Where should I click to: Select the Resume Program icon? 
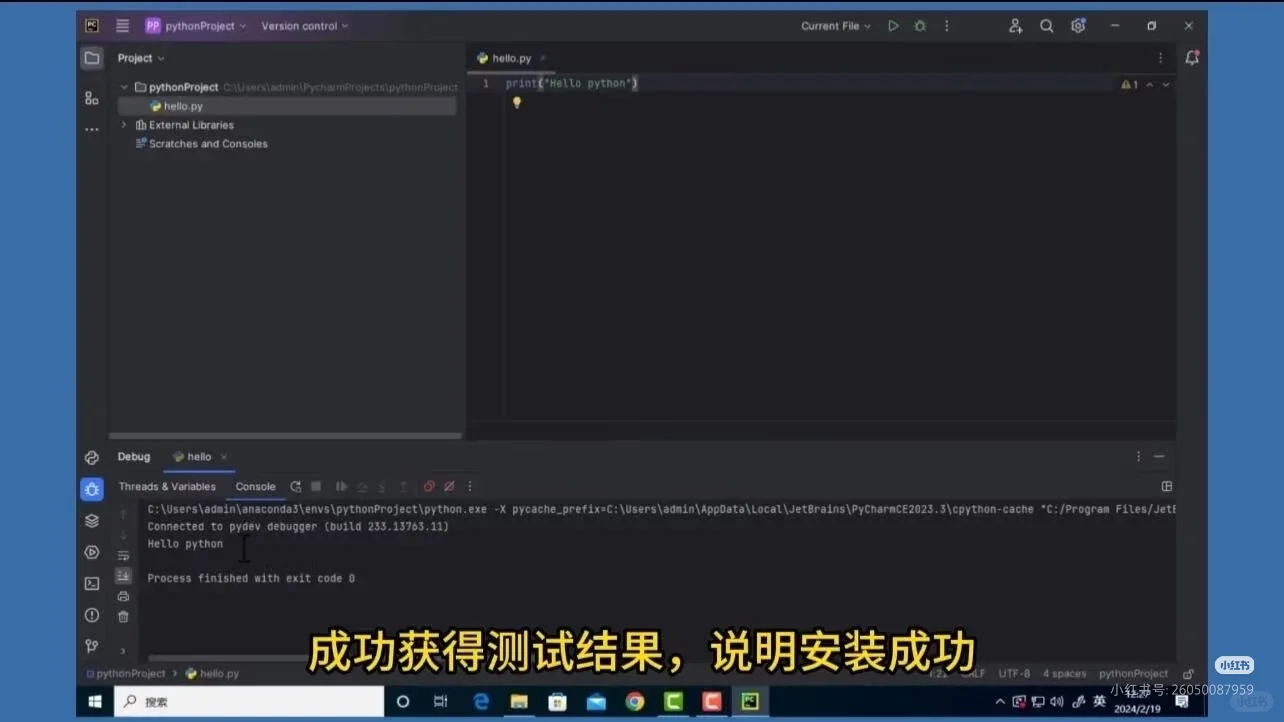(x=340, y=486)
